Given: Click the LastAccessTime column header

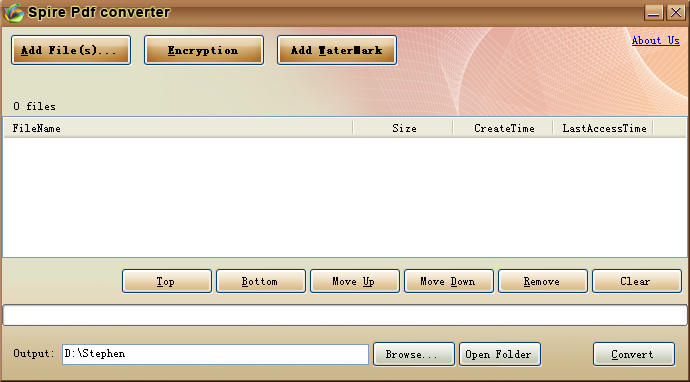Looking at the screenshot, I should point(604,128).
